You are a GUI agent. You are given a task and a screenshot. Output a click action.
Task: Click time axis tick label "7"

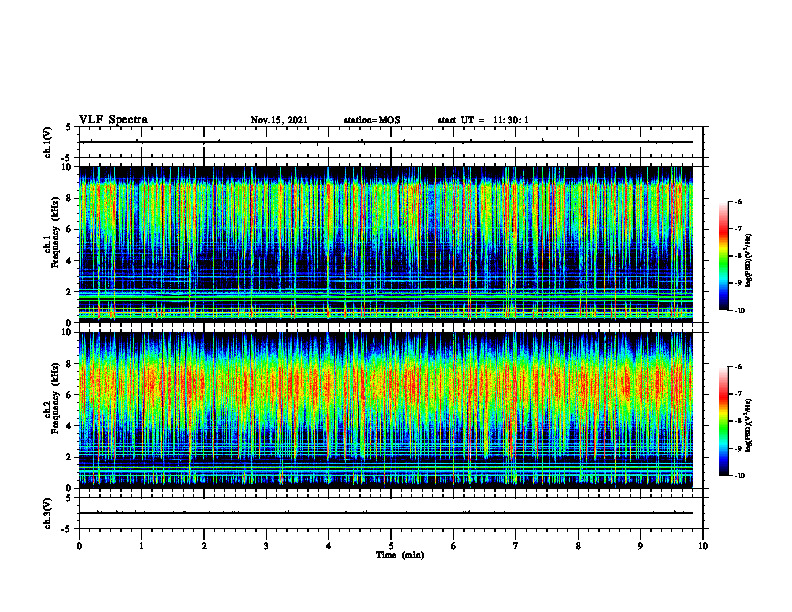coord(516,546)
